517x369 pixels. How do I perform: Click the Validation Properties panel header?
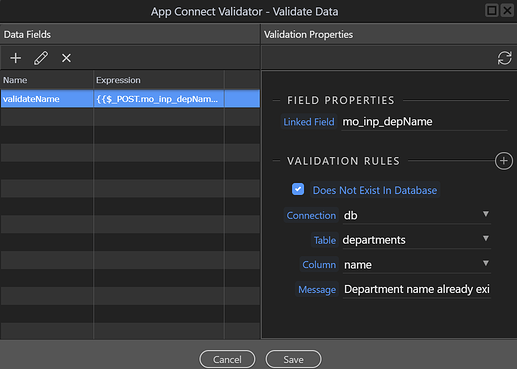click(389, 34)
